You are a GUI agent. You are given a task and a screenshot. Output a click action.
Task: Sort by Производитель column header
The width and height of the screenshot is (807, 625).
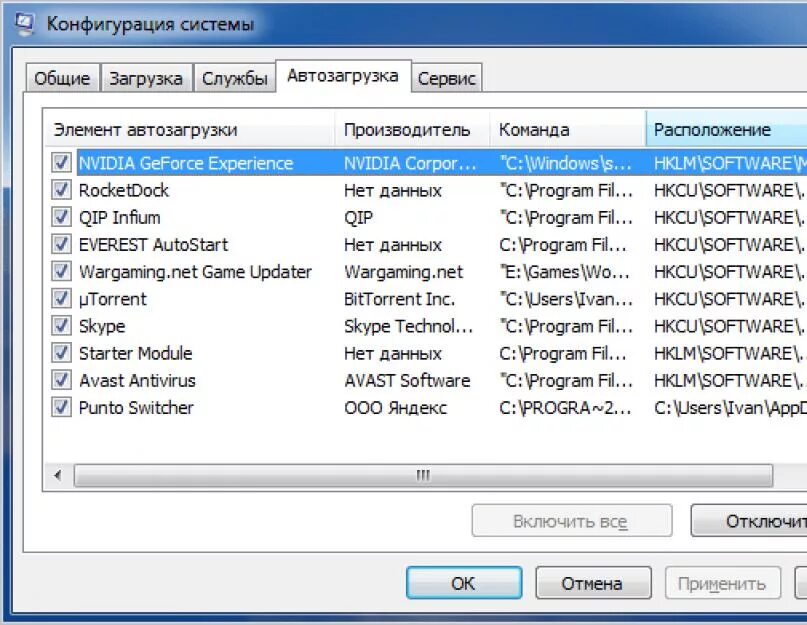(x=412, y=129)
